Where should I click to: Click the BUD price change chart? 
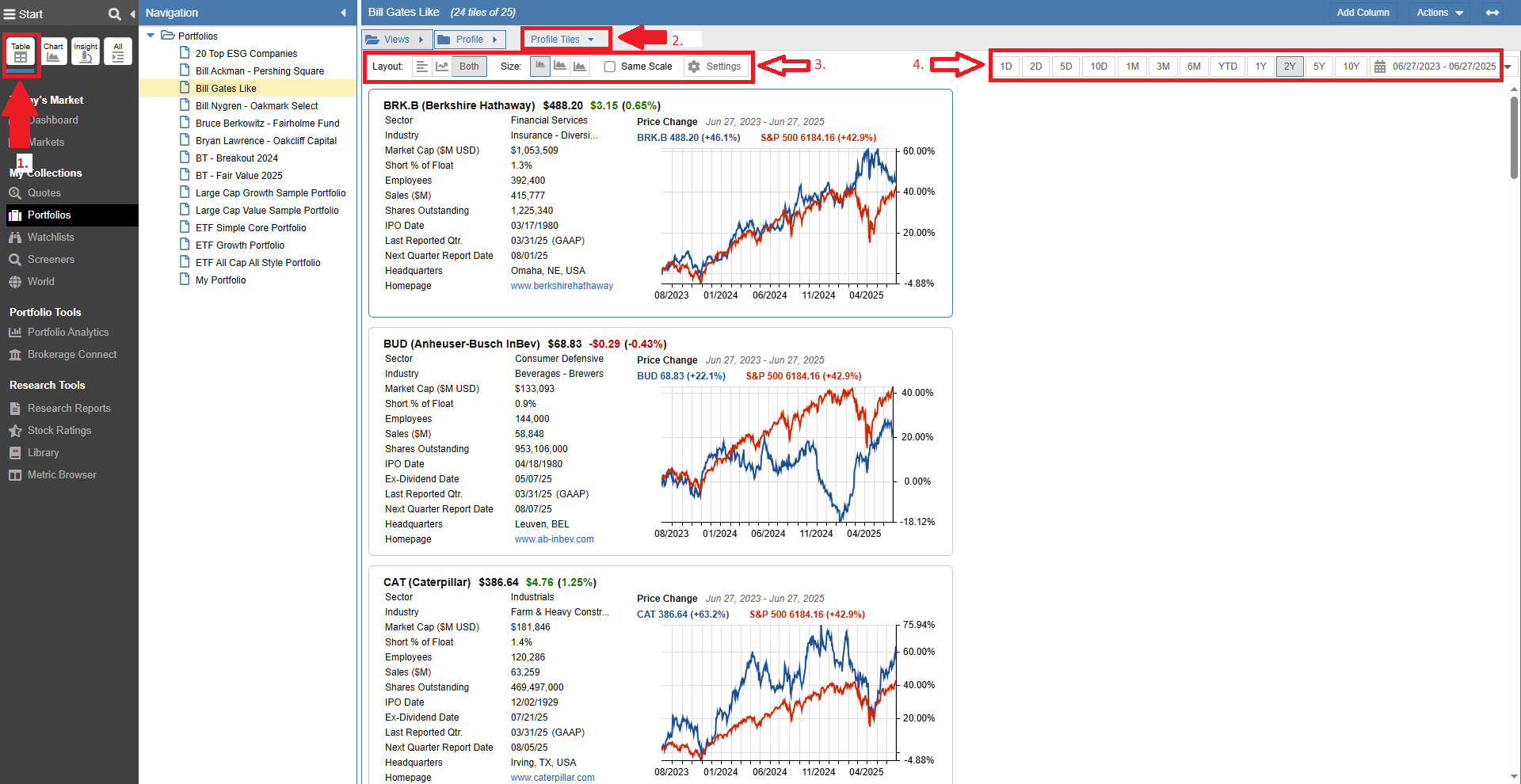pyautogui.click(x=778, y=455)
